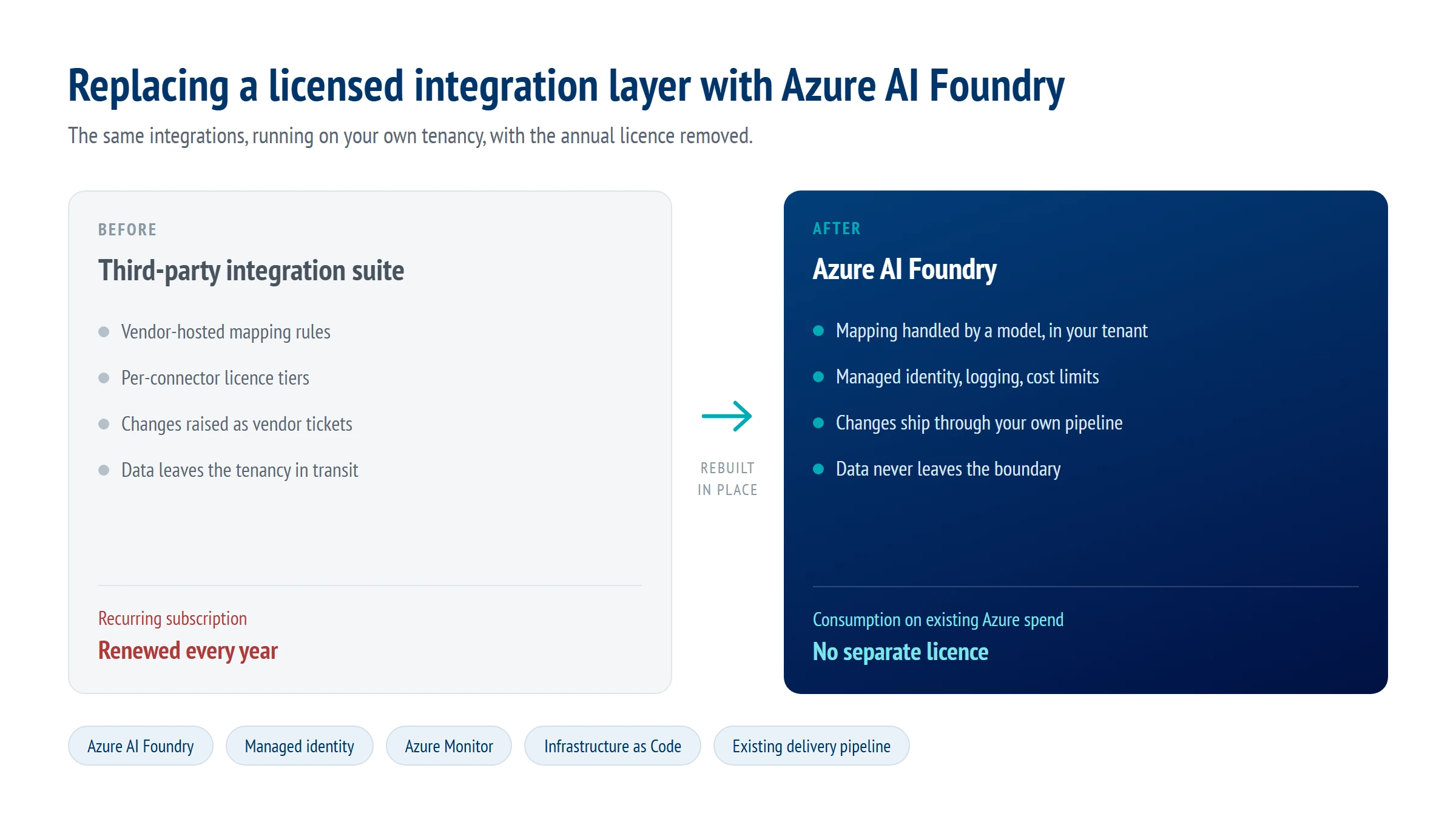Click the slide title about replacing licensed integration
1456x819 pixels.
tap(566, 87)
